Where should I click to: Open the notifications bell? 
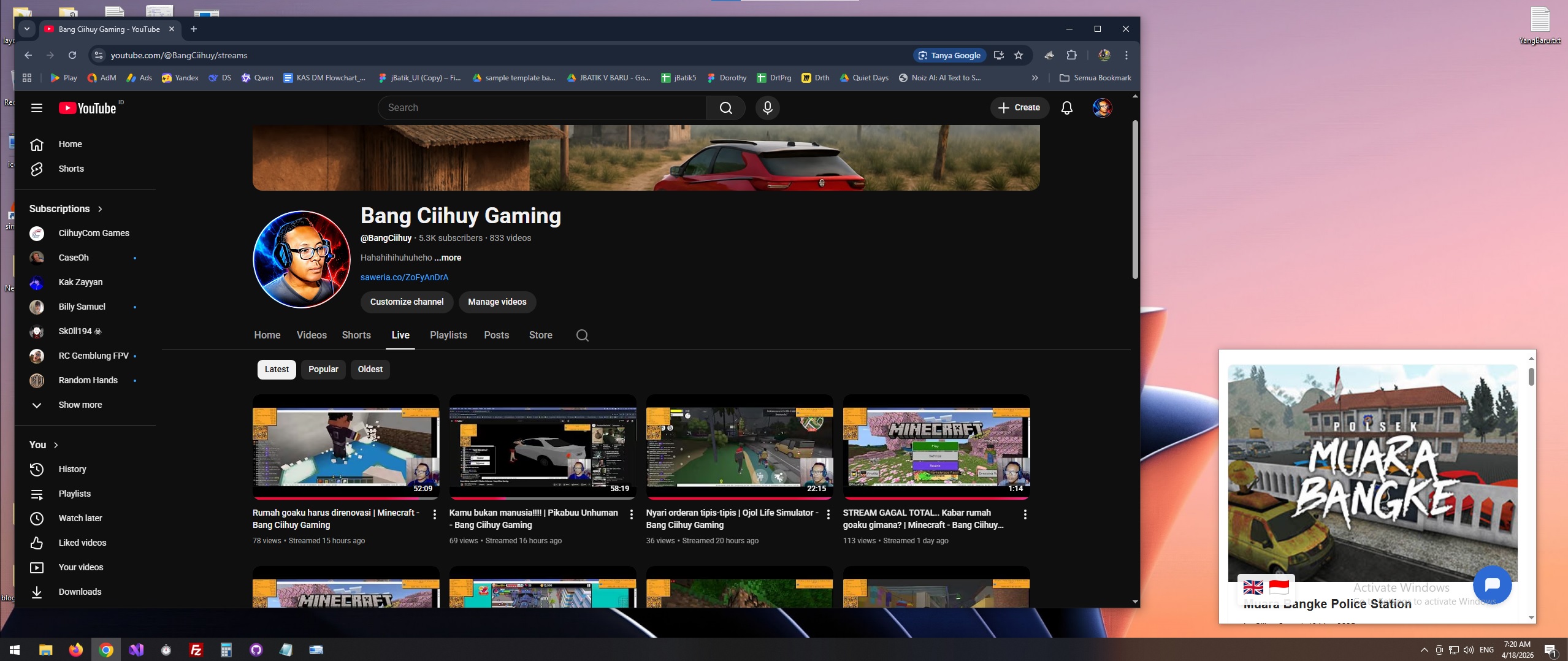click(1067, 108)
